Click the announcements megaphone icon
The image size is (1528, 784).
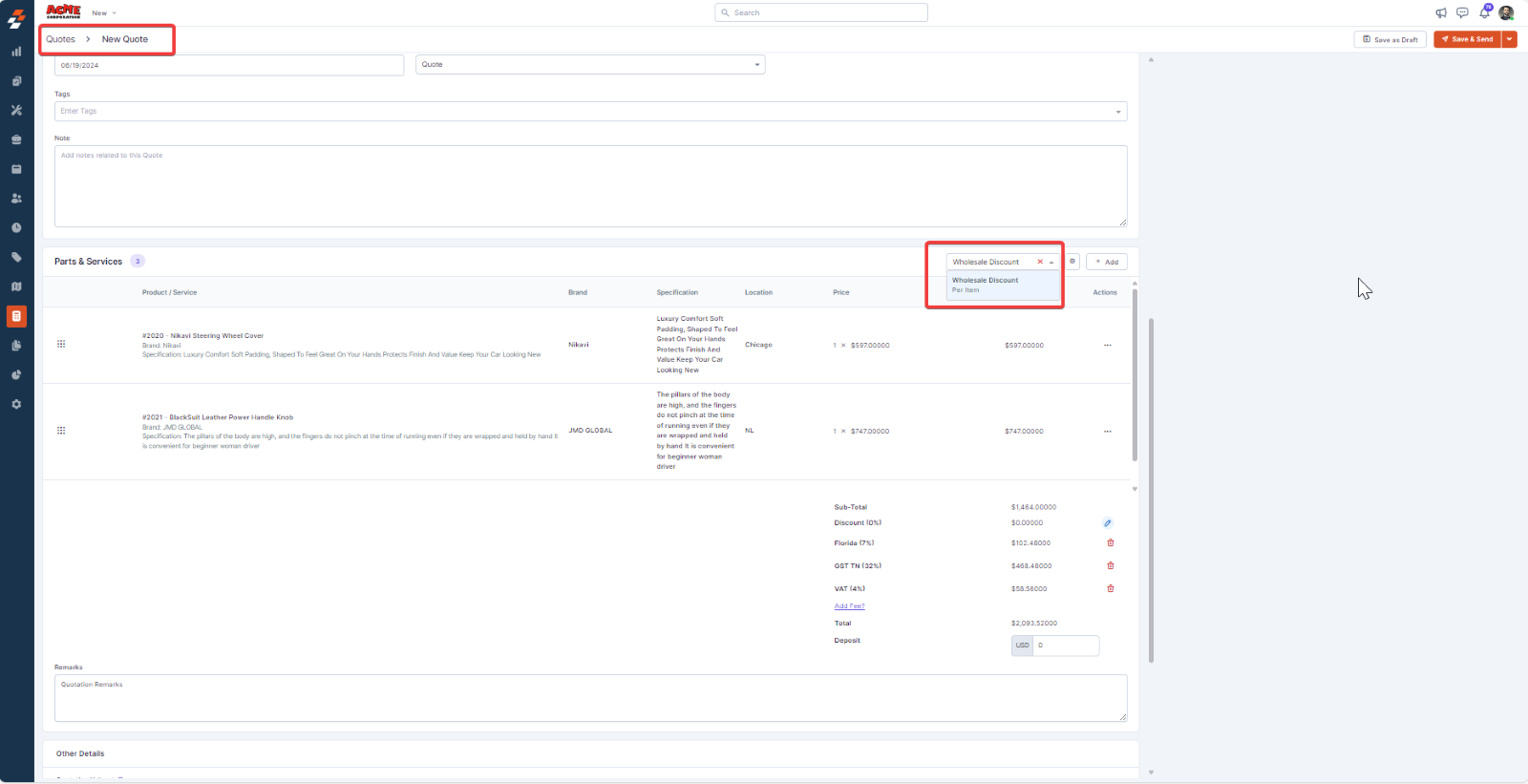(x=1441, y=12)
